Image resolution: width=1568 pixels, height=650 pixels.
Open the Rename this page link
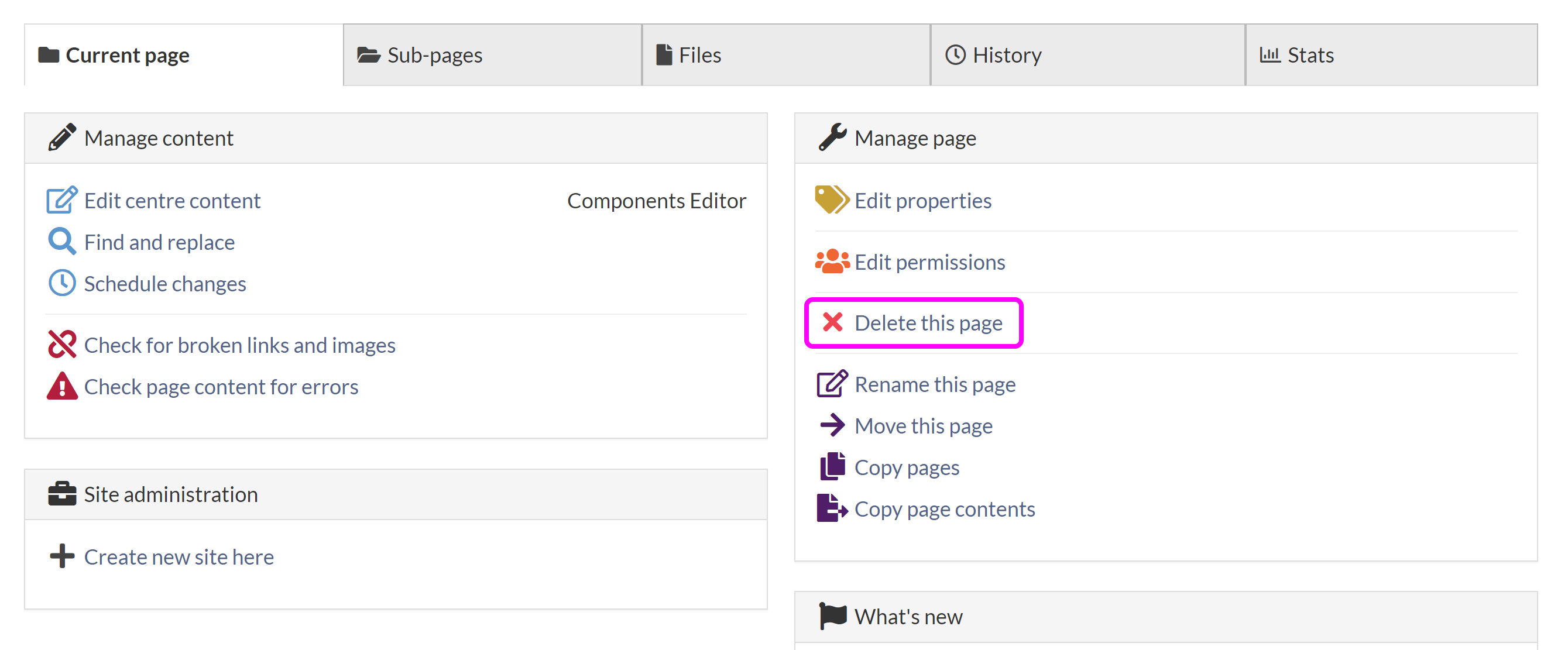coord(934,384)
